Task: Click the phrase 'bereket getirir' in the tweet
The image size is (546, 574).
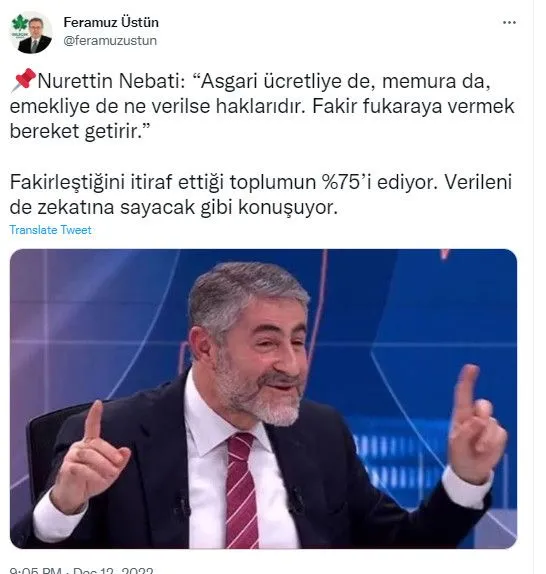Action: 75,131
